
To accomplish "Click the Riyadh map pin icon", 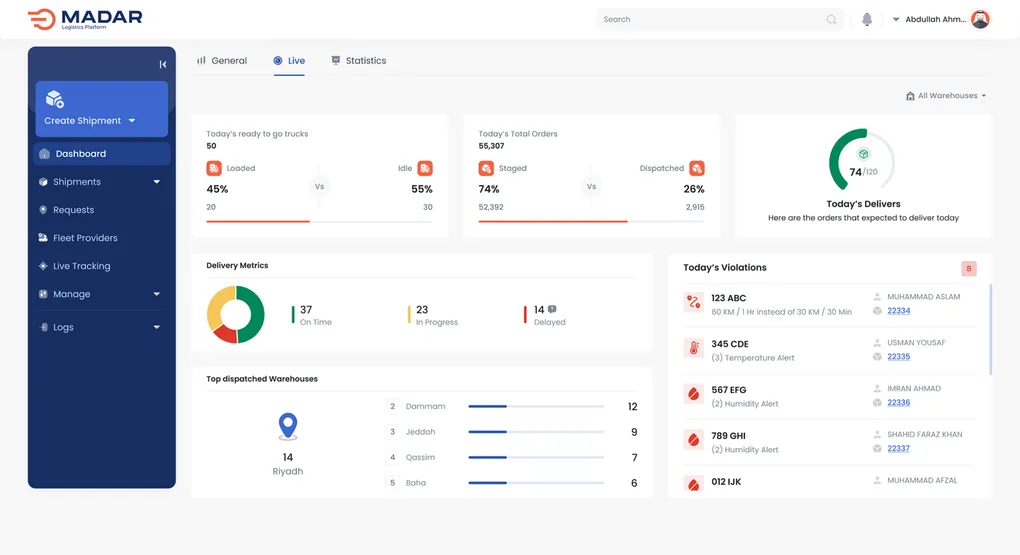I will pos(288,427).
